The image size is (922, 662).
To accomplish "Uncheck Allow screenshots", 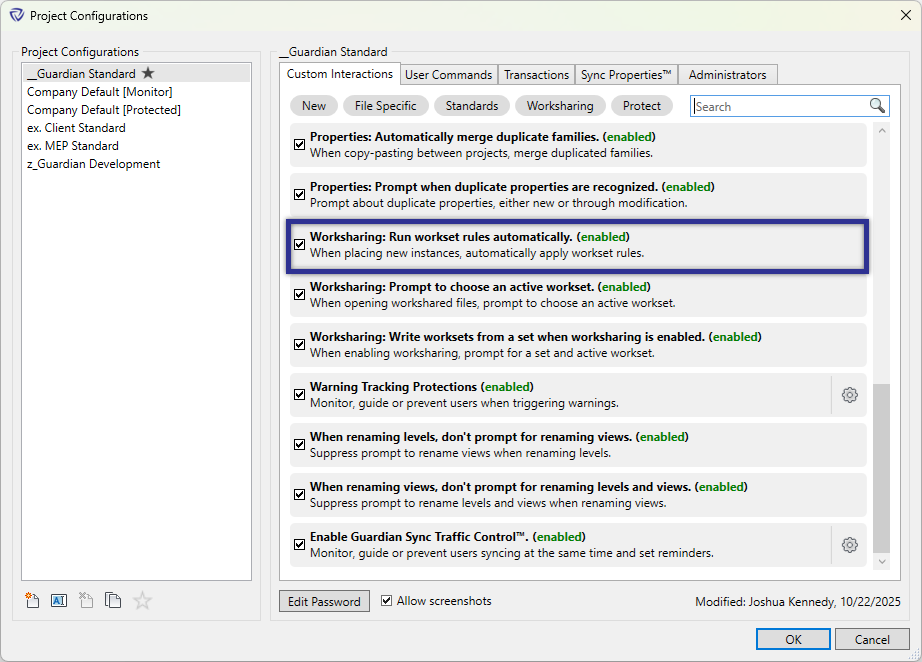I will 387,601.
